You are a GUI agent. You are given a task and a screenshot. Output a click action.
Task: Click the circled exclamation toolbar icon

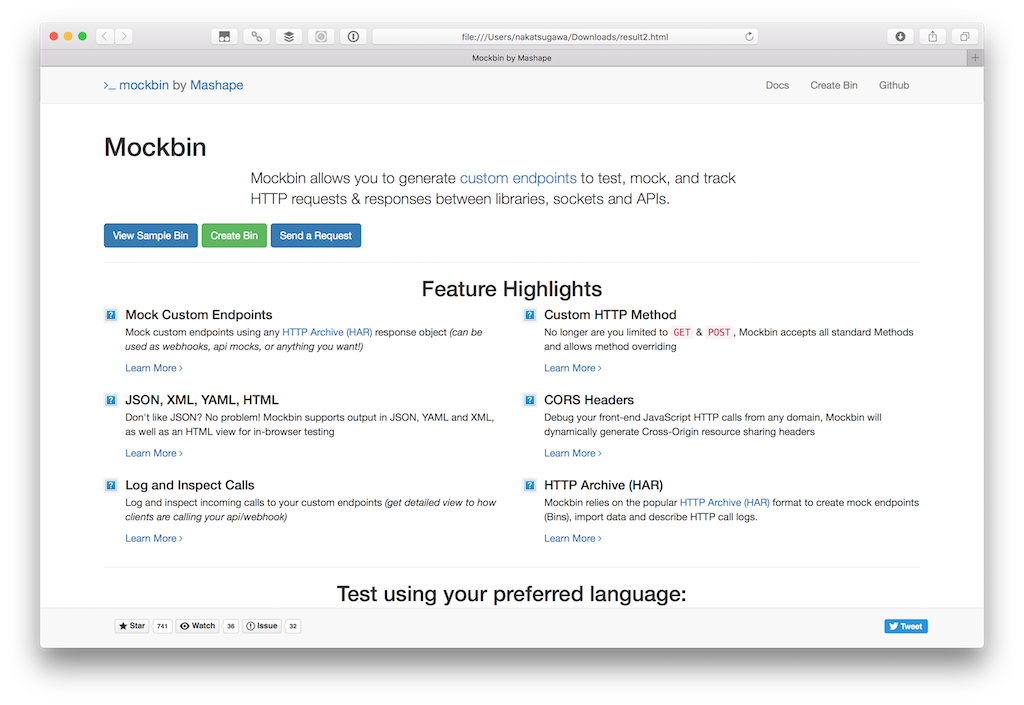(353, 37)
